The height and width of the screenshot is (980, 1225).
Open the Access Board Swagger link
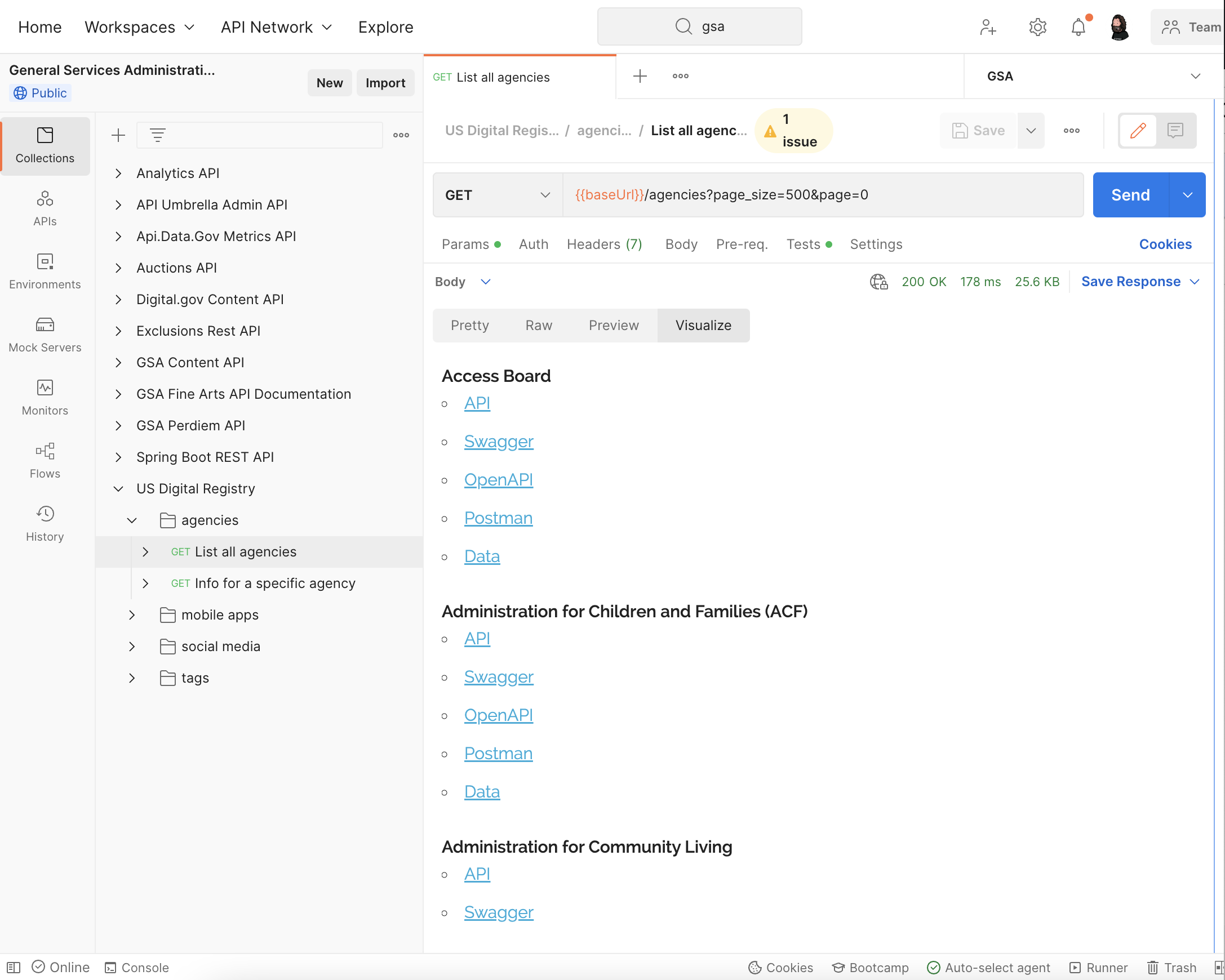point(499,441)
